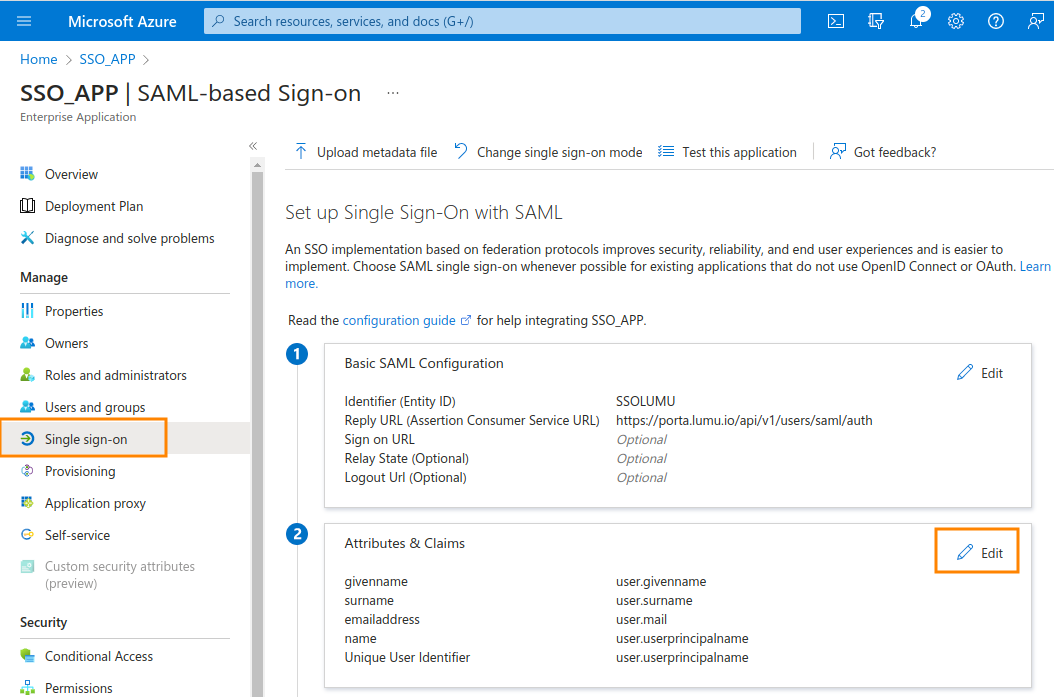Viewport: 1054px width, 697px height.
Task: Select Provisioning in the Manage menu
Action: click(80, 471)
